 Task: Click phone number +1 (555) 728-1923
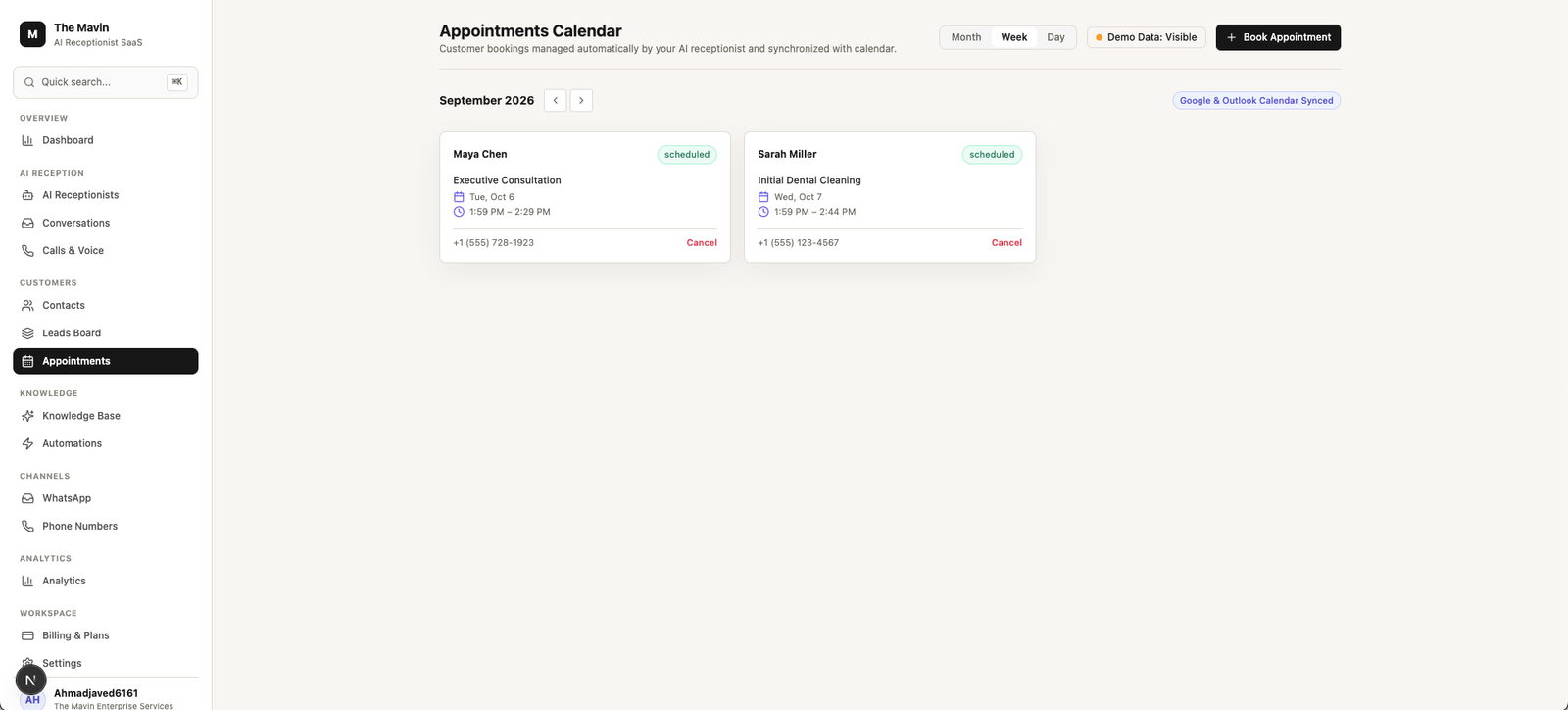coord(494,243)
